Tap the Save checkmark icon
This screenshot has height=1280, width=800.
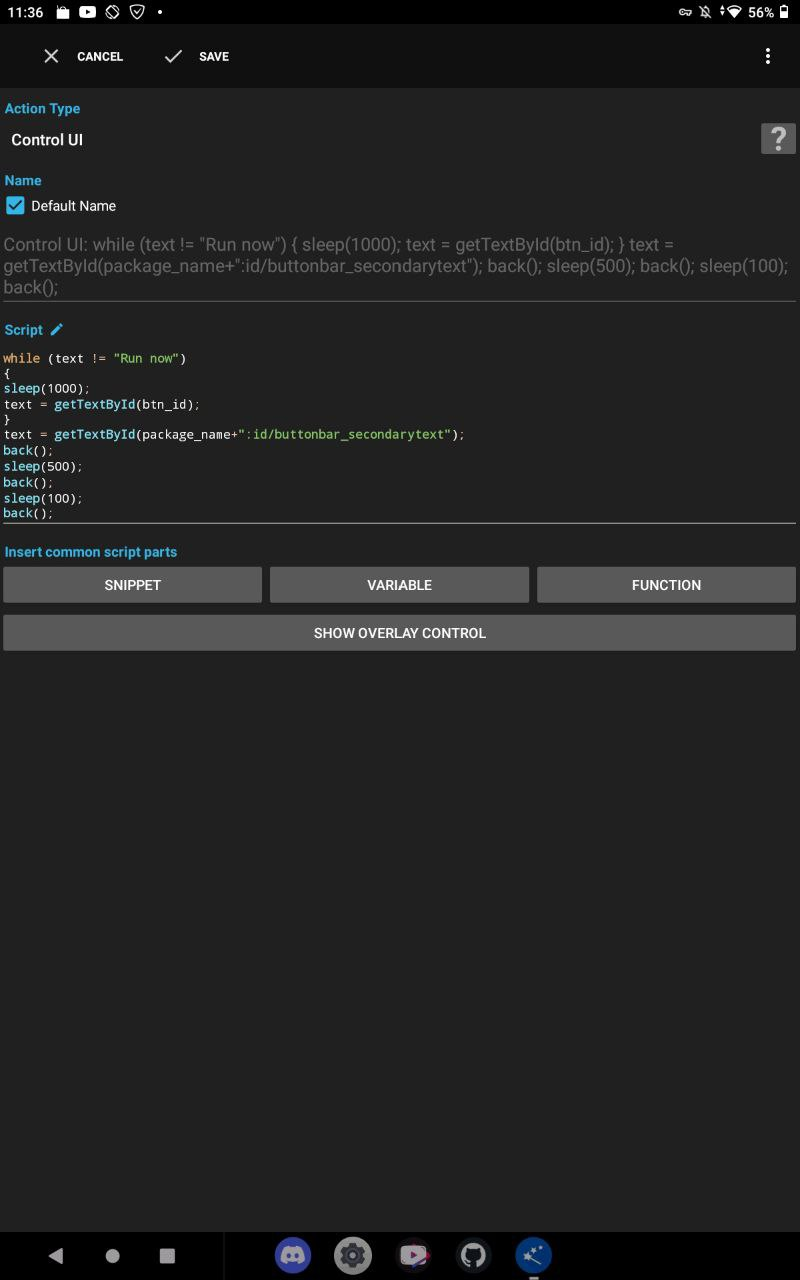173,56
